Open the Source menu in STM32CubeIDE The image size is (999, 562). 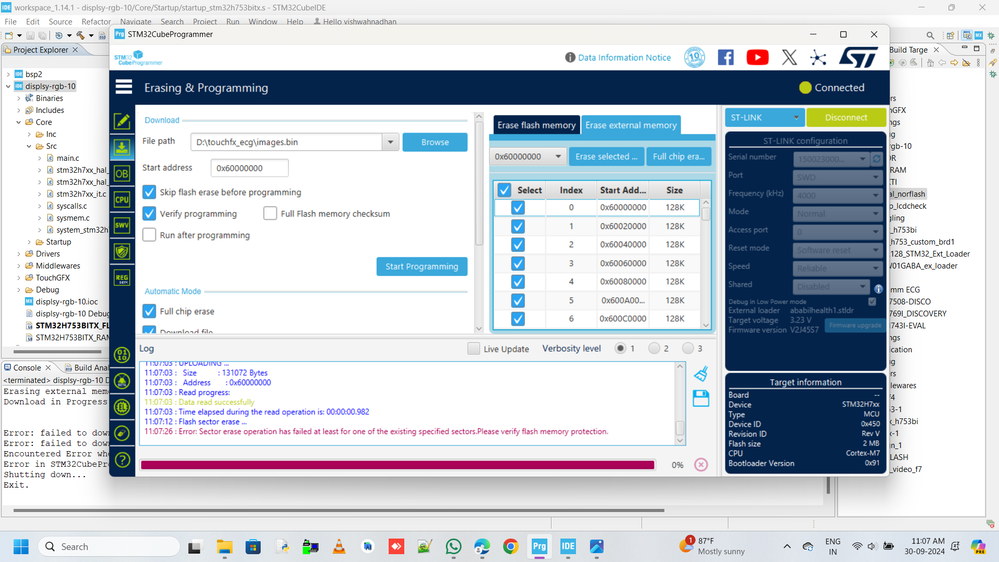point(61,22)
